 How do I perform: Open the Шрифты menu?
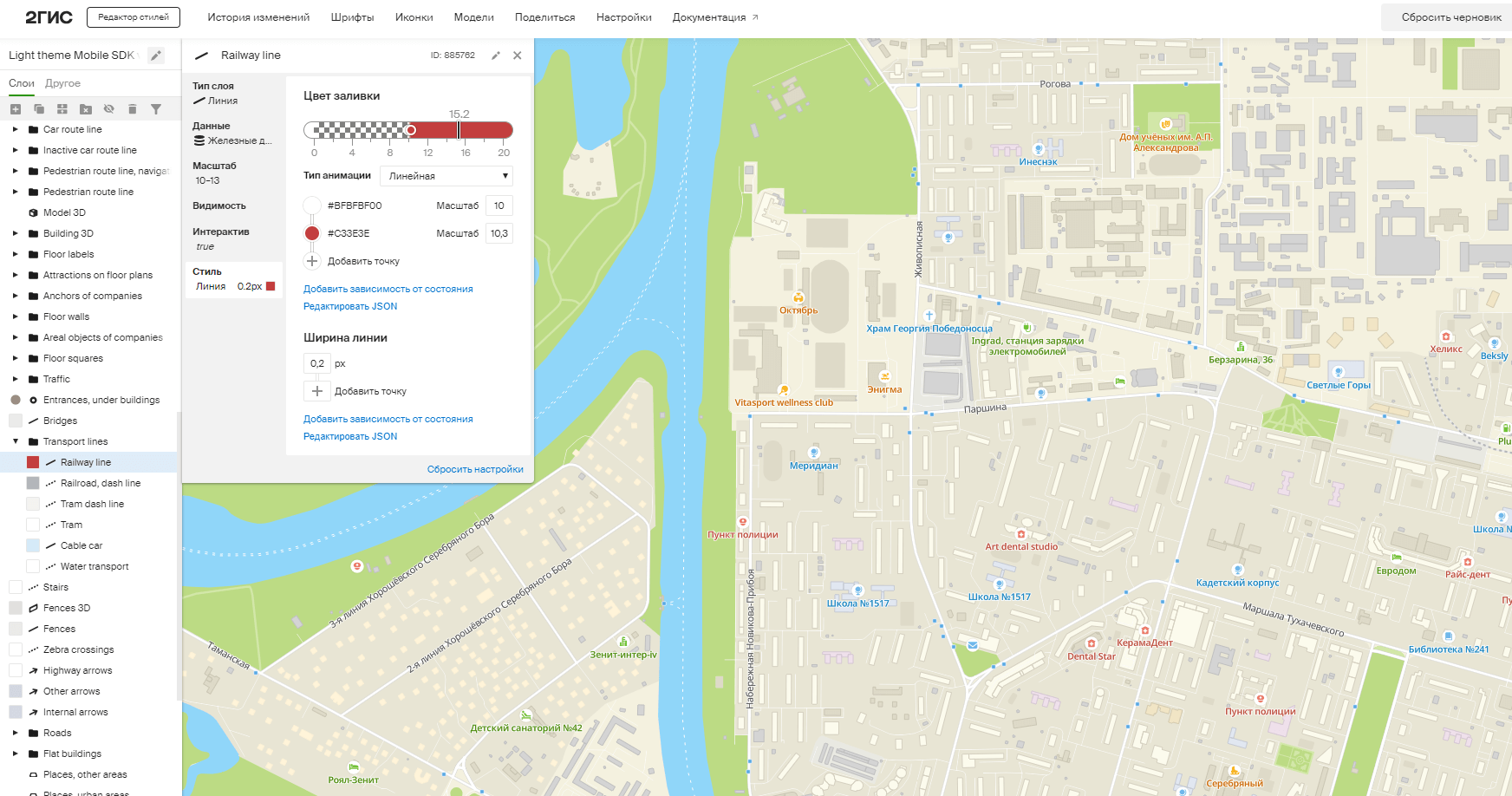click(352, 17)
